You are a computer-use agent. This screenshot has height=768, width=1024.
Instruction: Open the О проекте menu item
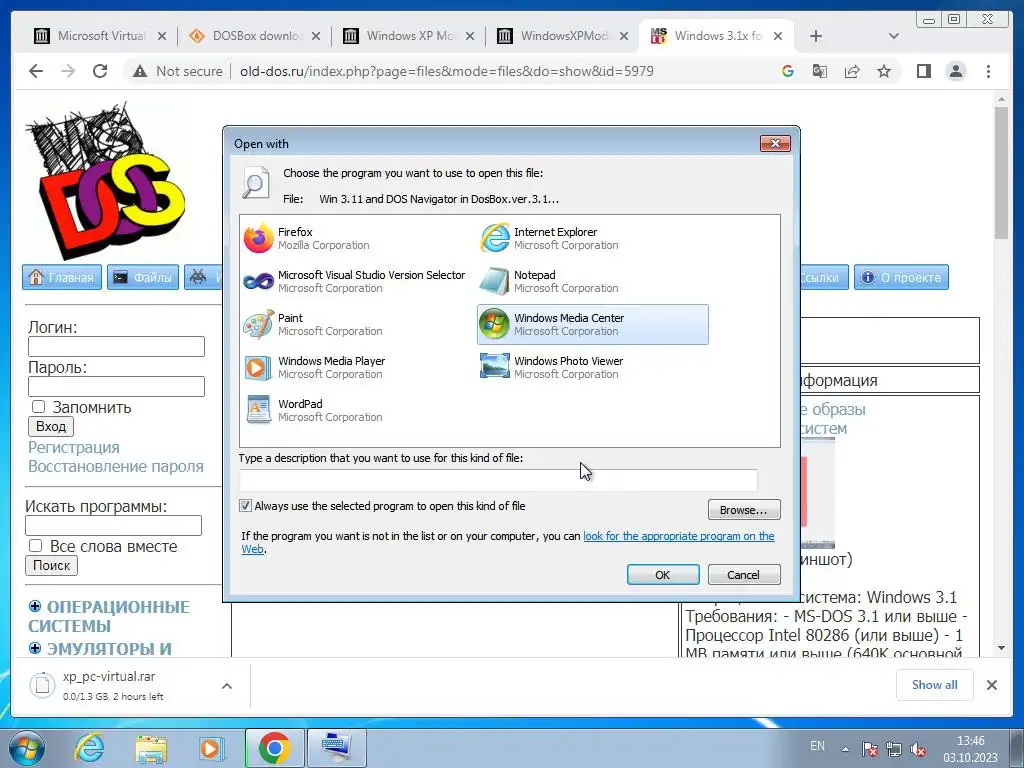(901, 278)
